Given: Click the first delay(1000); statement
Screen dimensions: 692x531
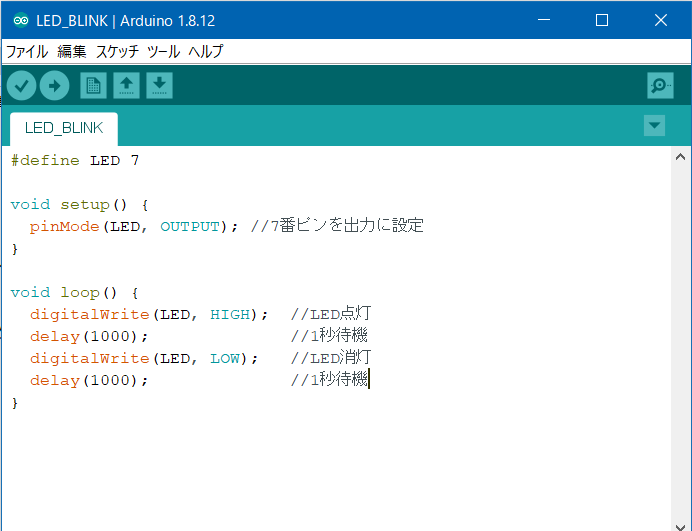Looking at the screenshot, I should pos(89,337).
